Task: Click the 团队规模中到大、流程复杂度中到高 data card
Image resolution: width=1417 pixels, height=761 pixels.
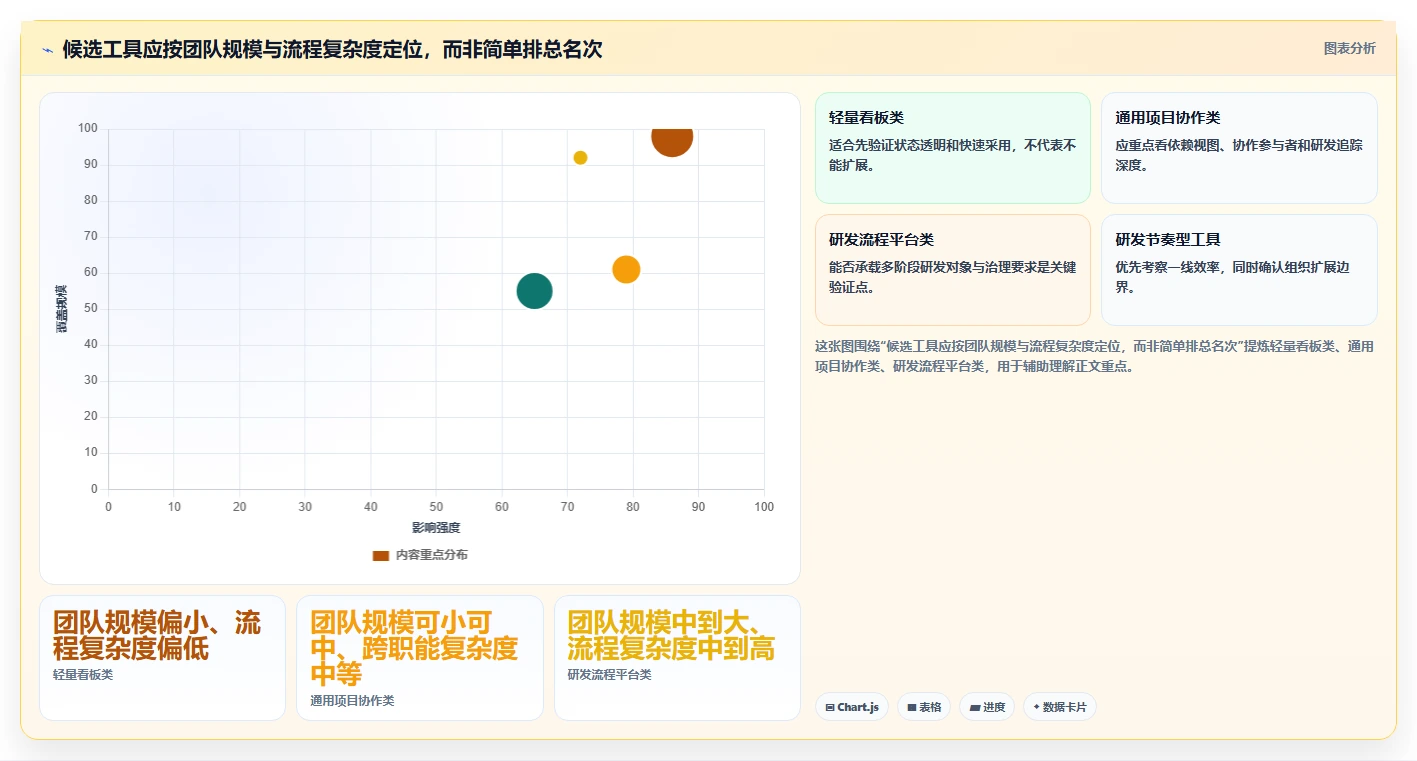Action: click(x=677, y=658)
